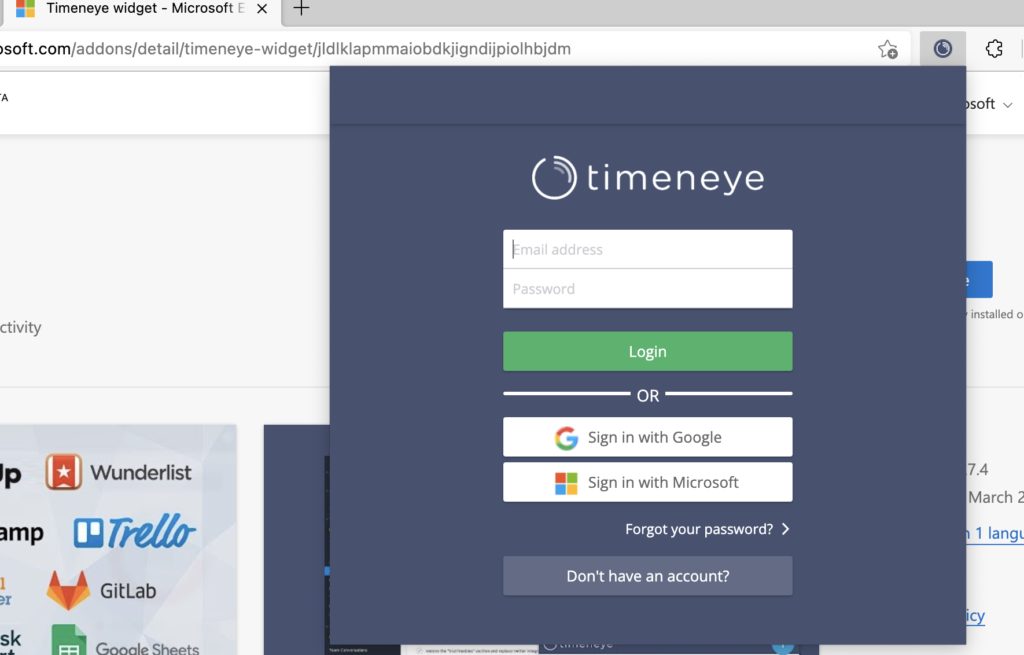The width and height of the screenshot is (1024, 655).
Task: Click the Microsoft logo on sign-in button
Action: pos(567,482)
